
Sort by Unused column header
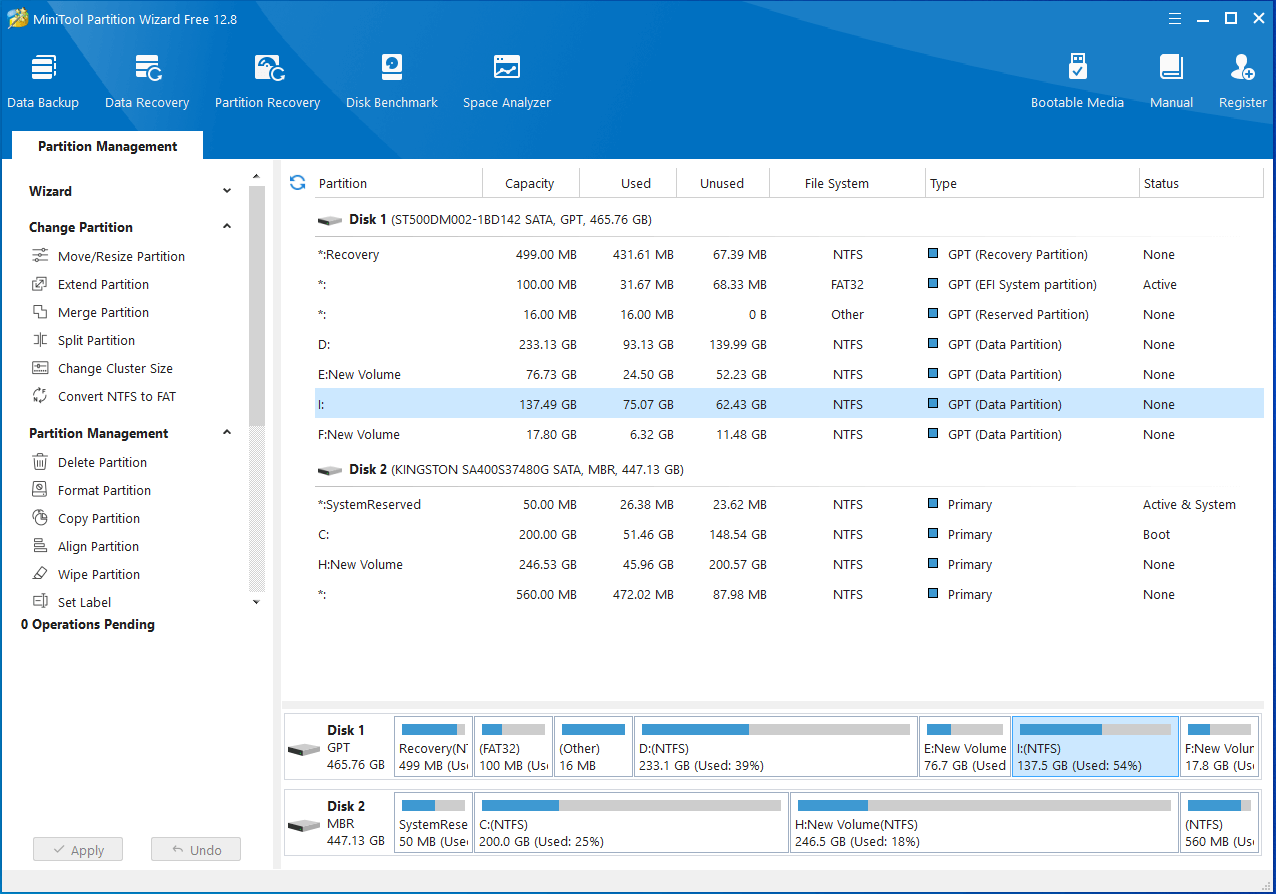click(722, 183)
